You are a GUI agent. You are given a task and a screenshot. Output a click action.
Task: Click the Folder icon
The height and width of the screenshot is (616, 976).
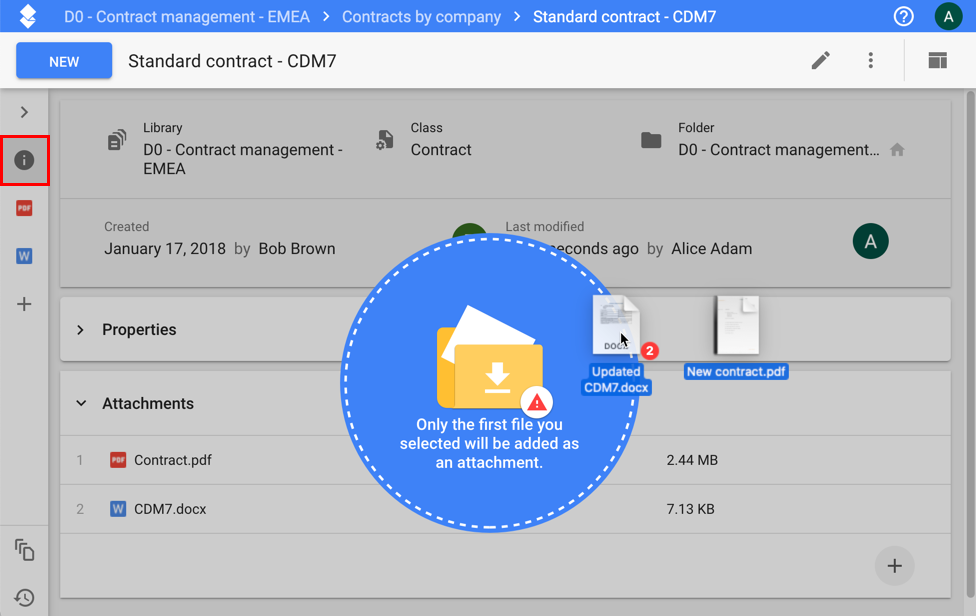651,140
